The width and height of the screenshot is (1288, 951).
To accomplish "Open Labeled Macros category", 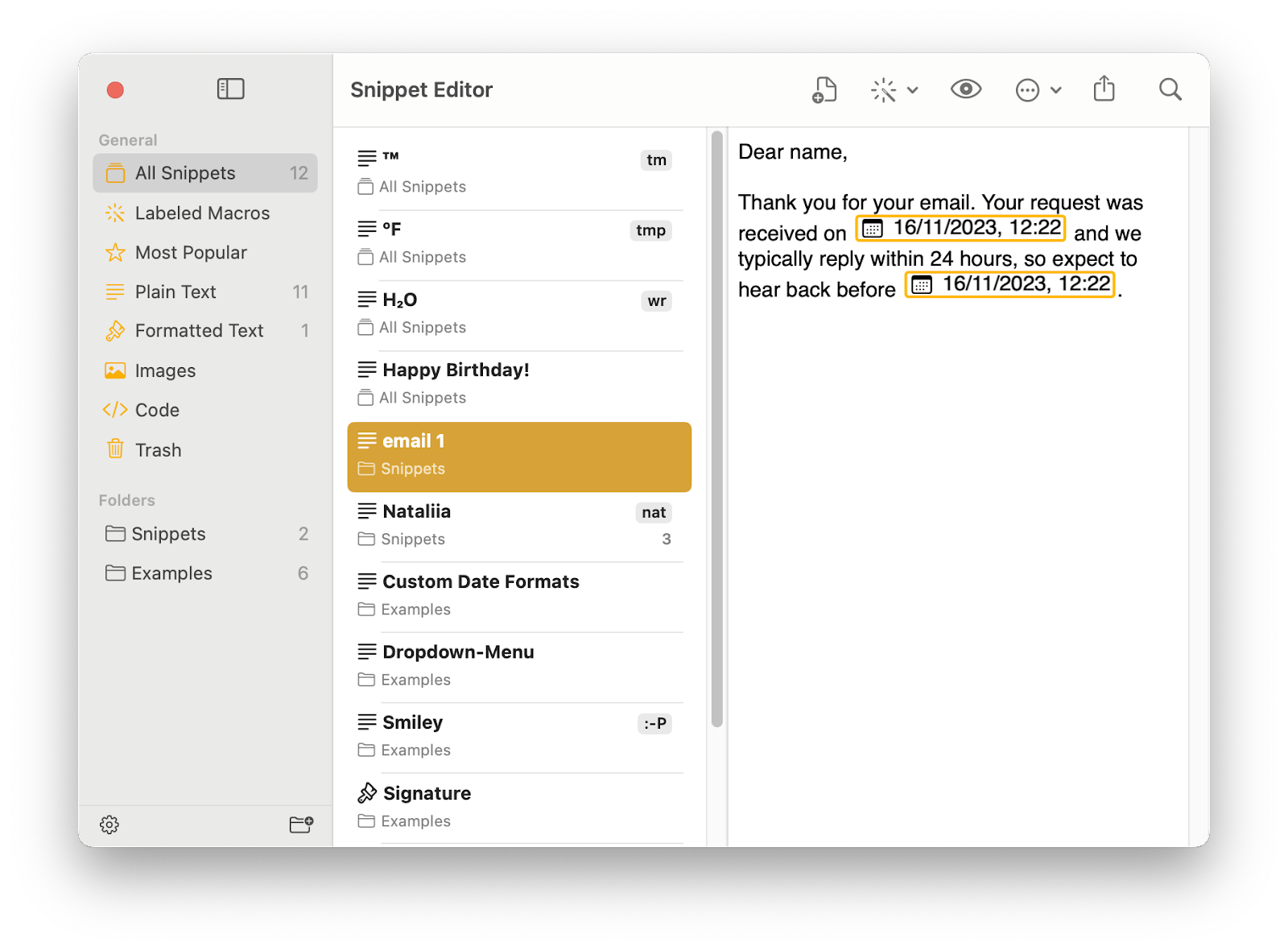I will tap(205, 213).
